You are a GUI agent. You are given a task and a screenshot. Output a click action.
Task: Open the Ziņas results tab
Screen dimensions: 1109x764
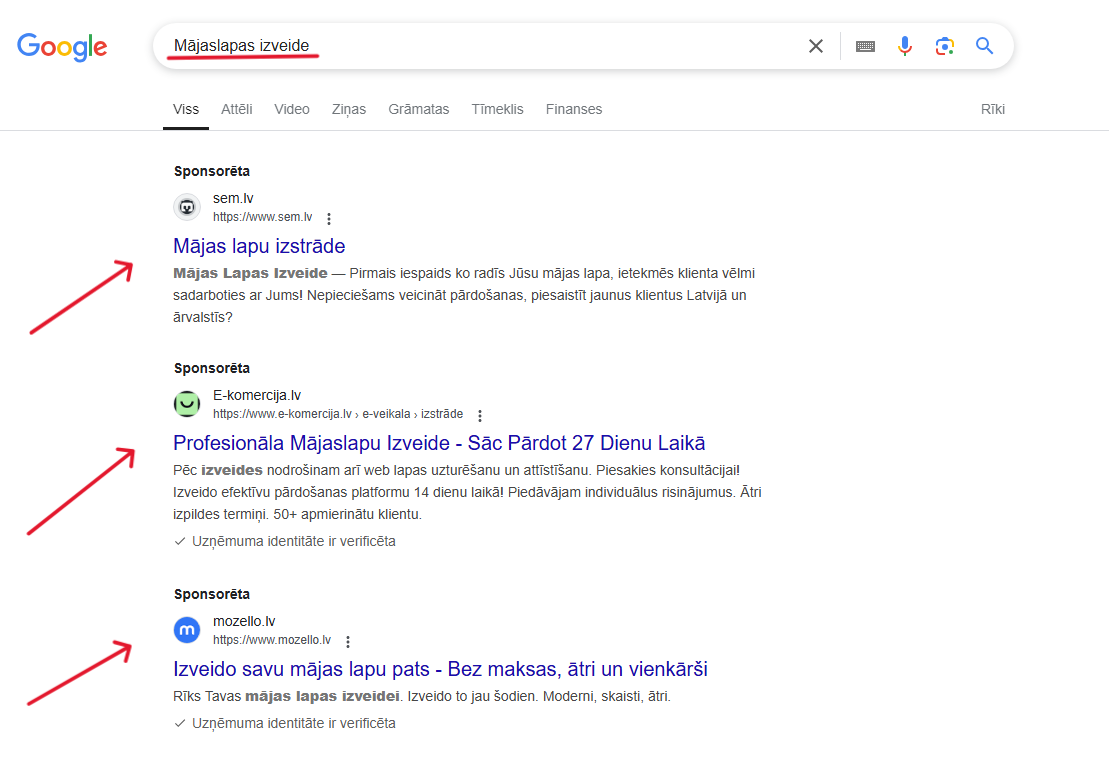click(x=349, y=109)
